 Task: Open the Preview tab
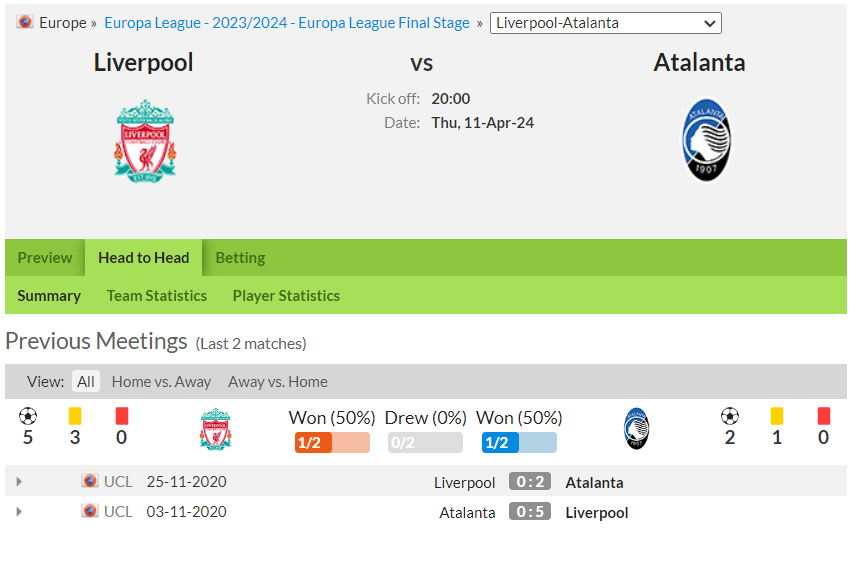coord(45,258)
